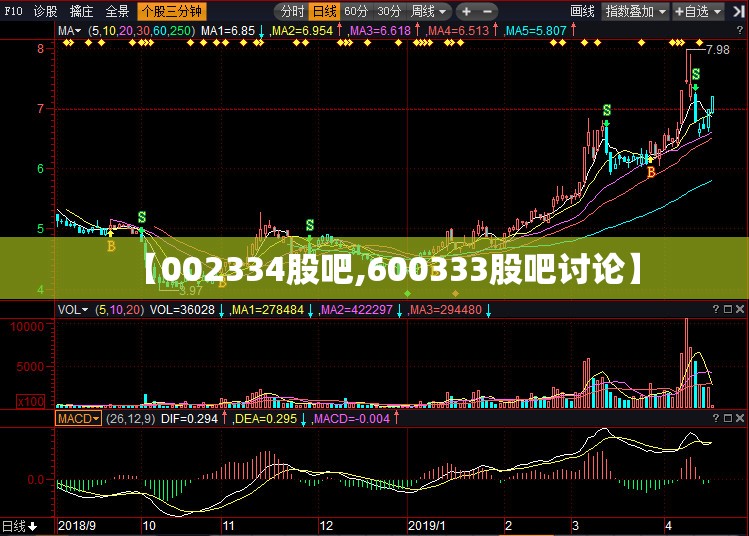Open the MA indicator dropdown
Screen dimensions: 749x536
point(70,31)
